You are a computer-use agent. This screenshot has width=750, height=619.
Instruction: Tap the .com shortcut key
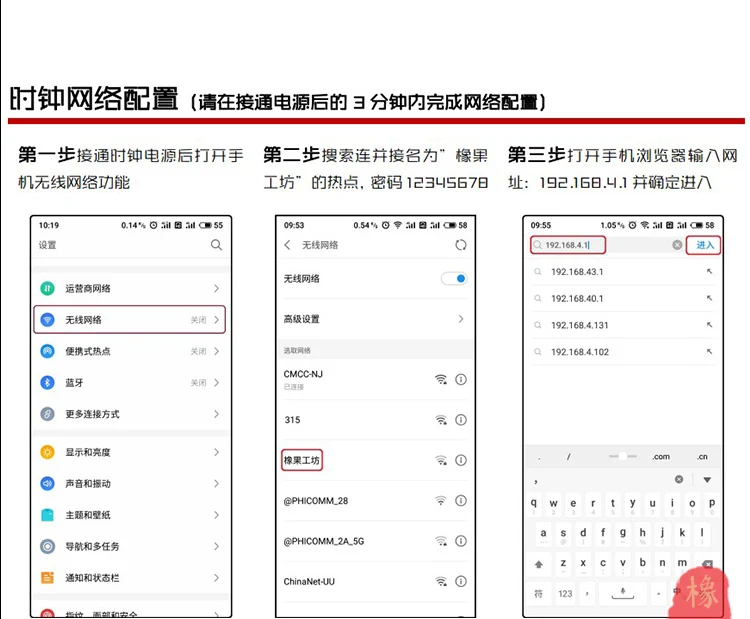pos(661,457)
